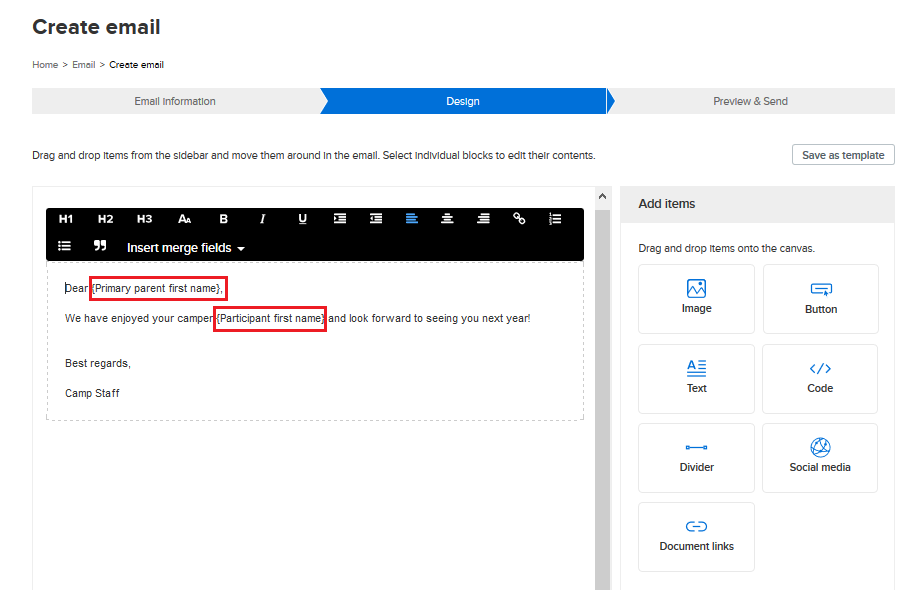Image resolution: width=915 pixels, height=599 pixels.
Task: Click the font size icon
Action: tap(184, 219)
